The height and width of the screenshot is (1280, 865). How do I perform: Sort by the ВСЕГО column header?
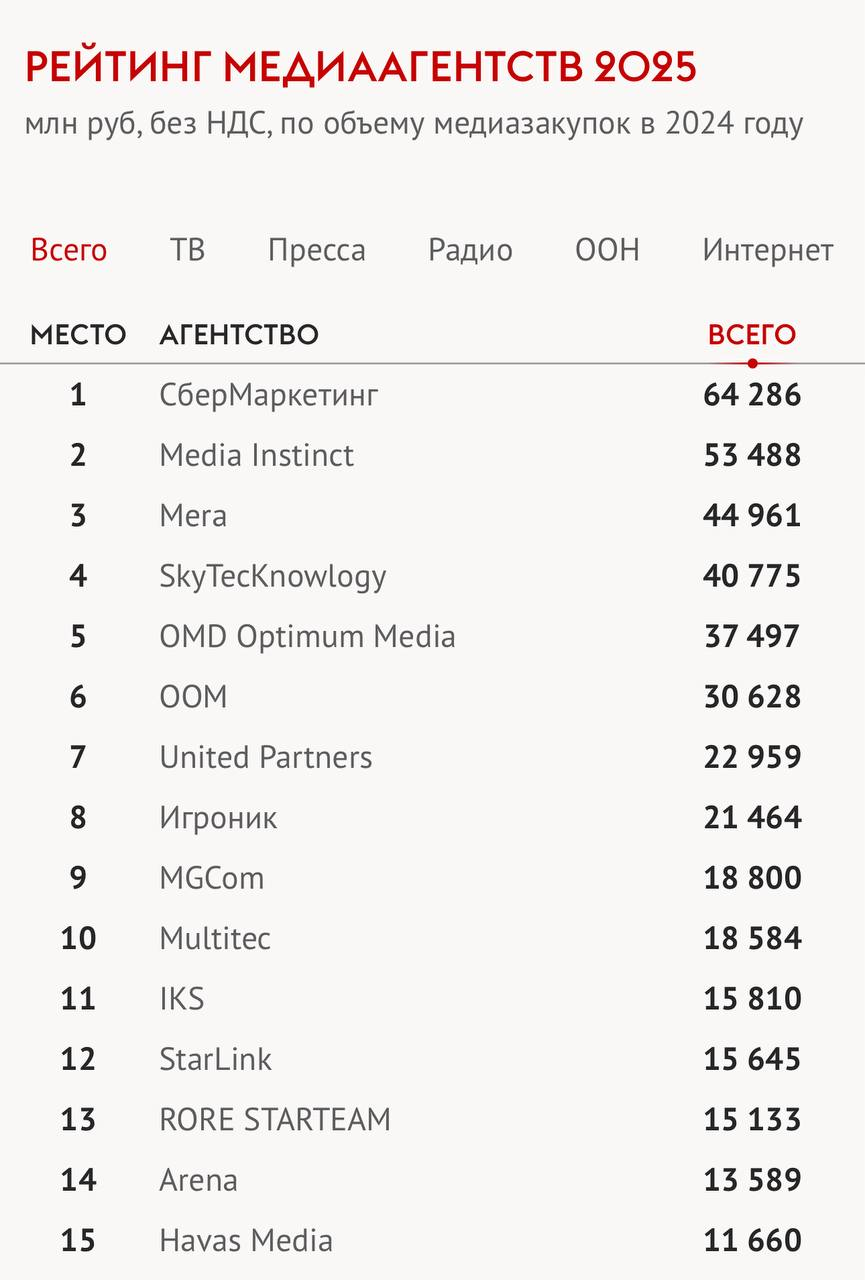click(x=752, y=335)
